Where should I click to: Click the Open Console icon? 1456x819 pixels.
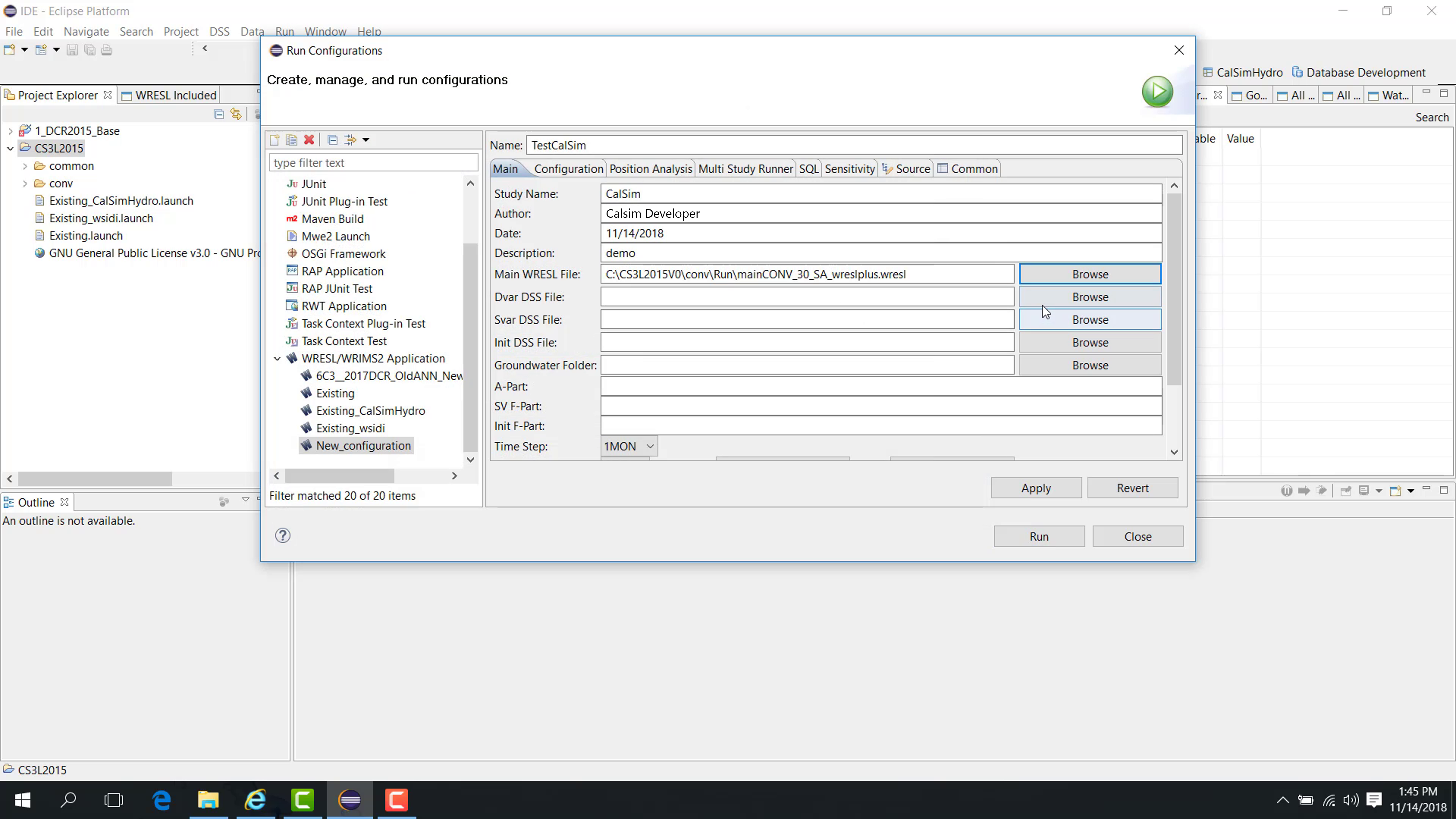(1395, 490)
